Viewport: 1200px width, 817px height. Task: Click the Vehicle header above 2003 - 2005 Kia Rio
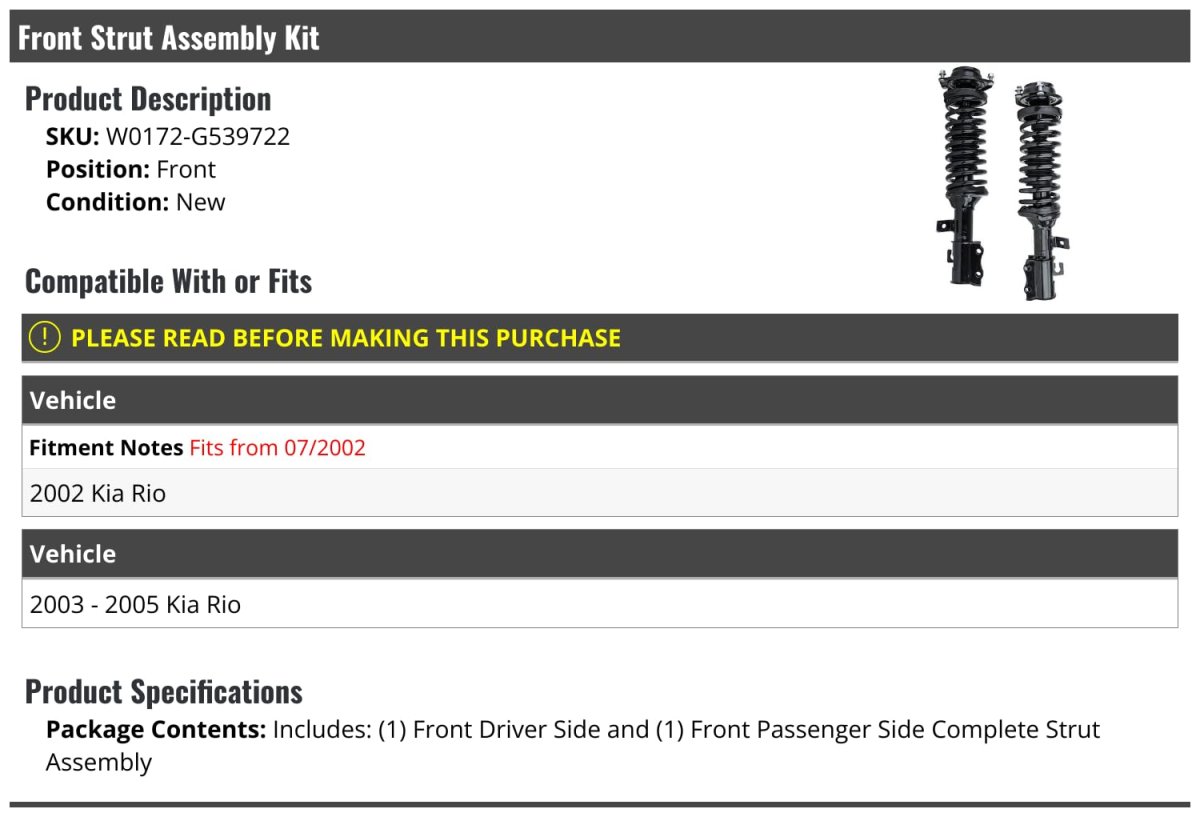tap(73, 554)
